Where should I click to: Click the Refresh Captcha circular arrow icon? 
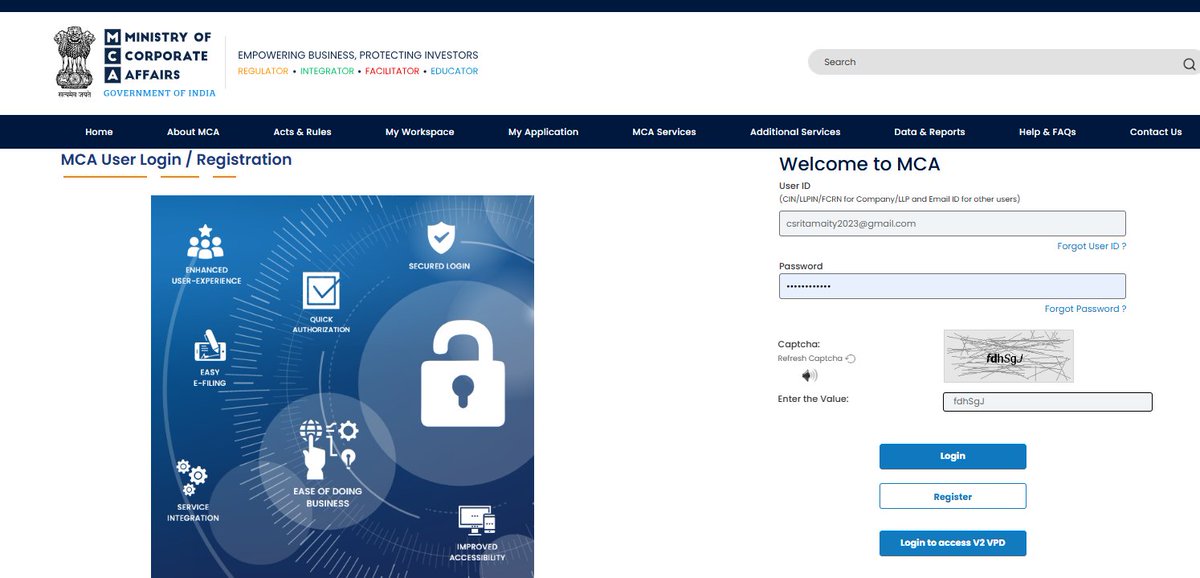pyautogui.click(x=851, y=359)
